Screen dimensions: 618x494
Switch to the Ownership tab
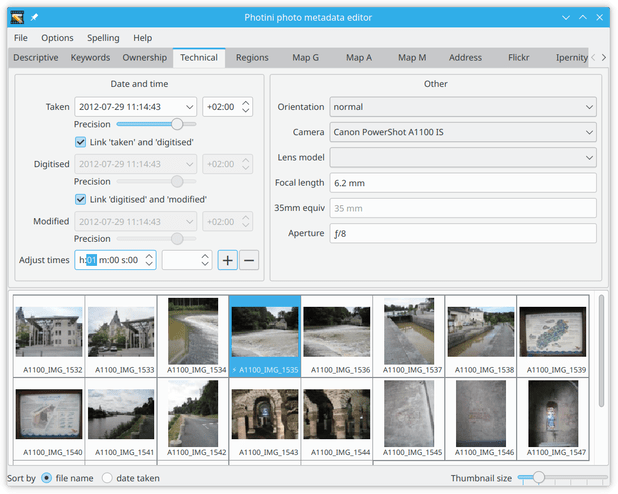[145, 58]
